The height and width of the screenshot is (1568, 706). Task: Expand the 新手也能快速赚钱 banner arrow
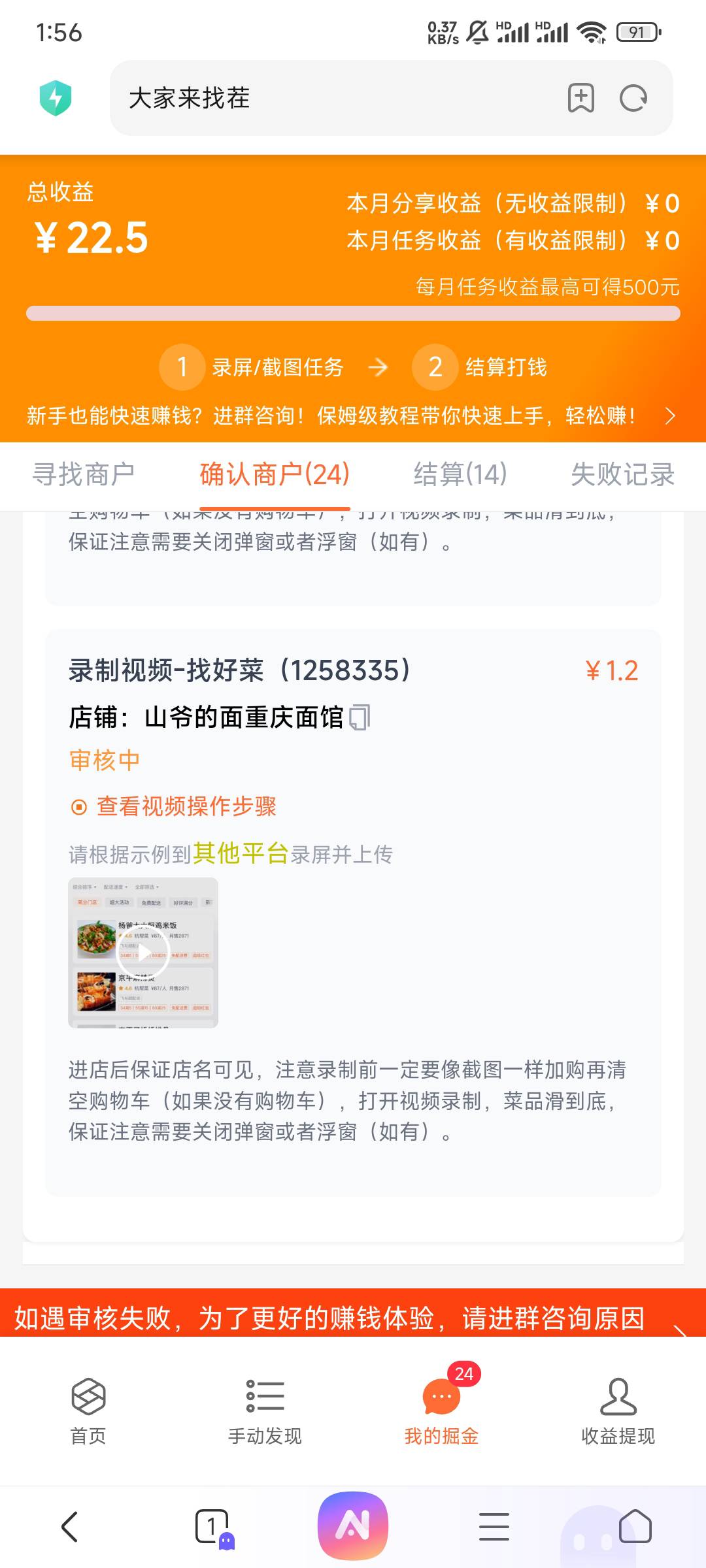click(670, 416)
